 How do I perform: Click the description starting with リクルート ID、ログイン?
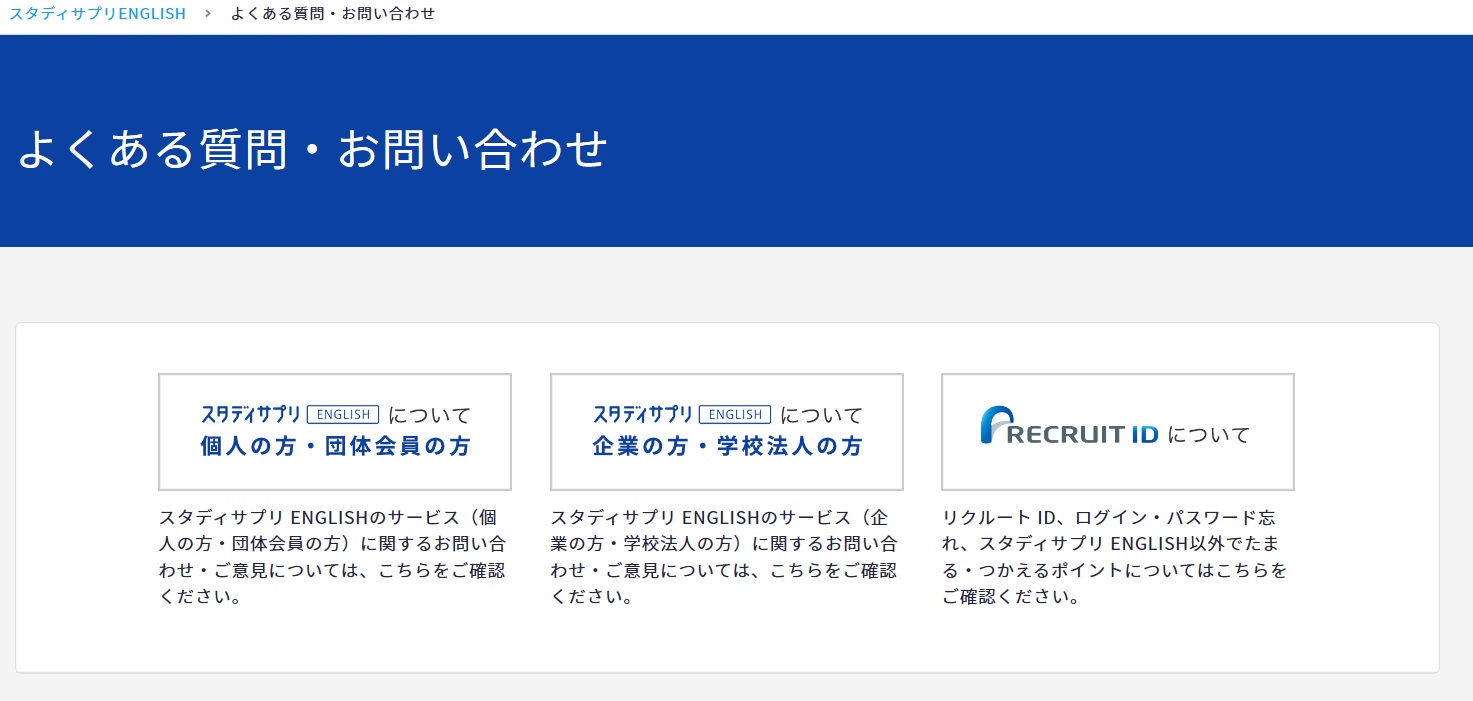coord(1115,558)
